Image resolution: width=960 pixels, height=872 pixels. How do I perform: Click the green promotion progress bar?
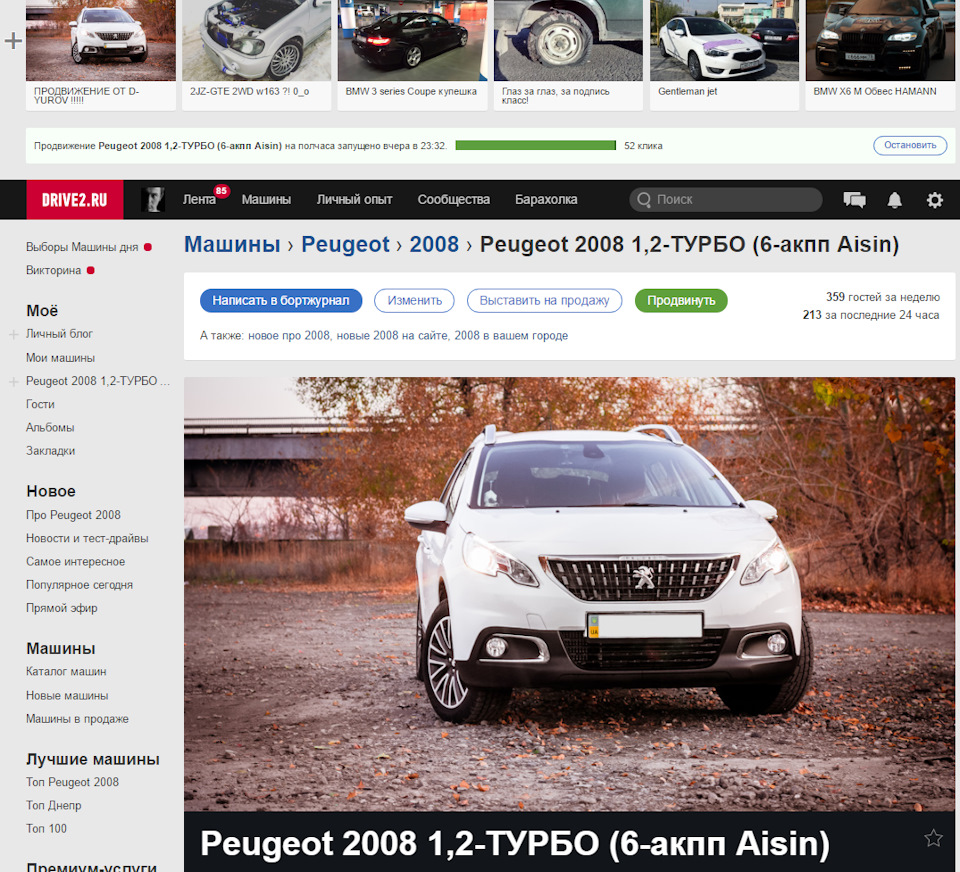(x=535, y=145)
